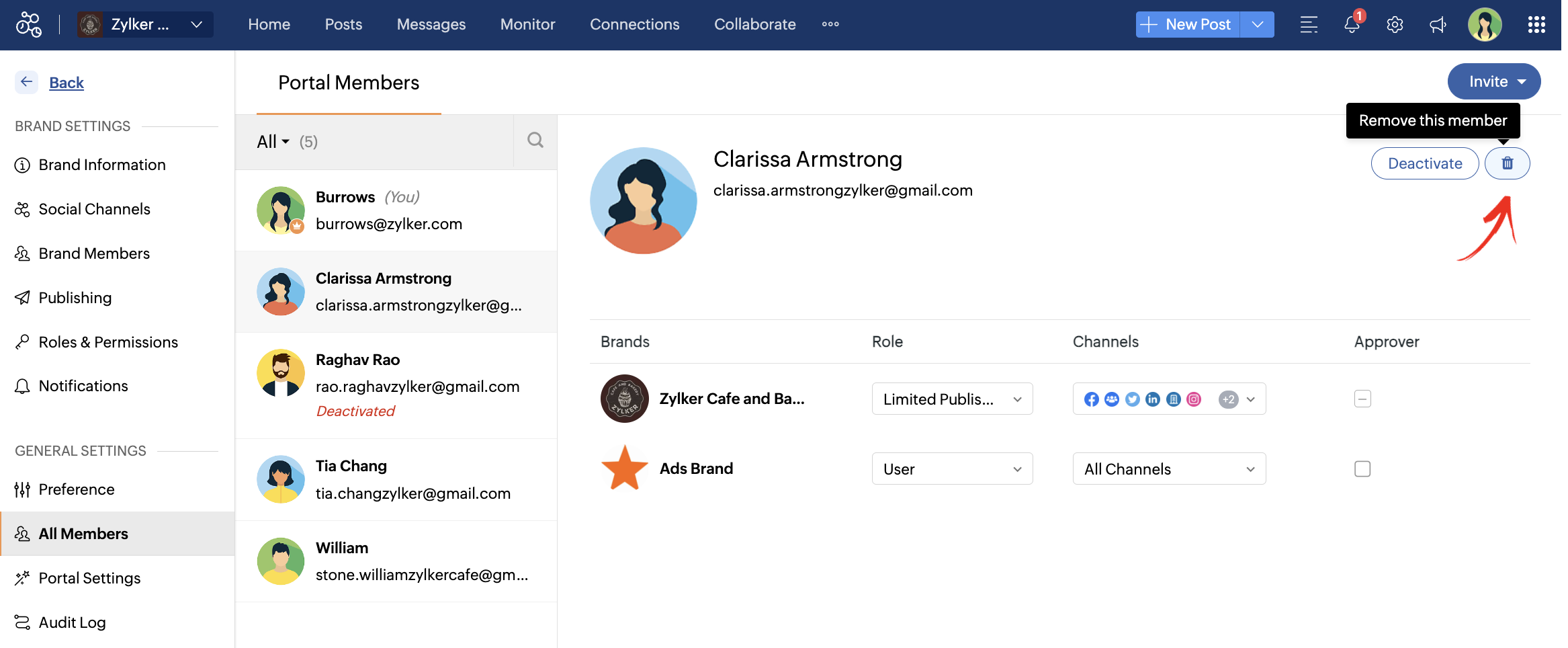Open the Invite dropdown button
Screen dimensions: 1568x648
(x=1493, y=81)
